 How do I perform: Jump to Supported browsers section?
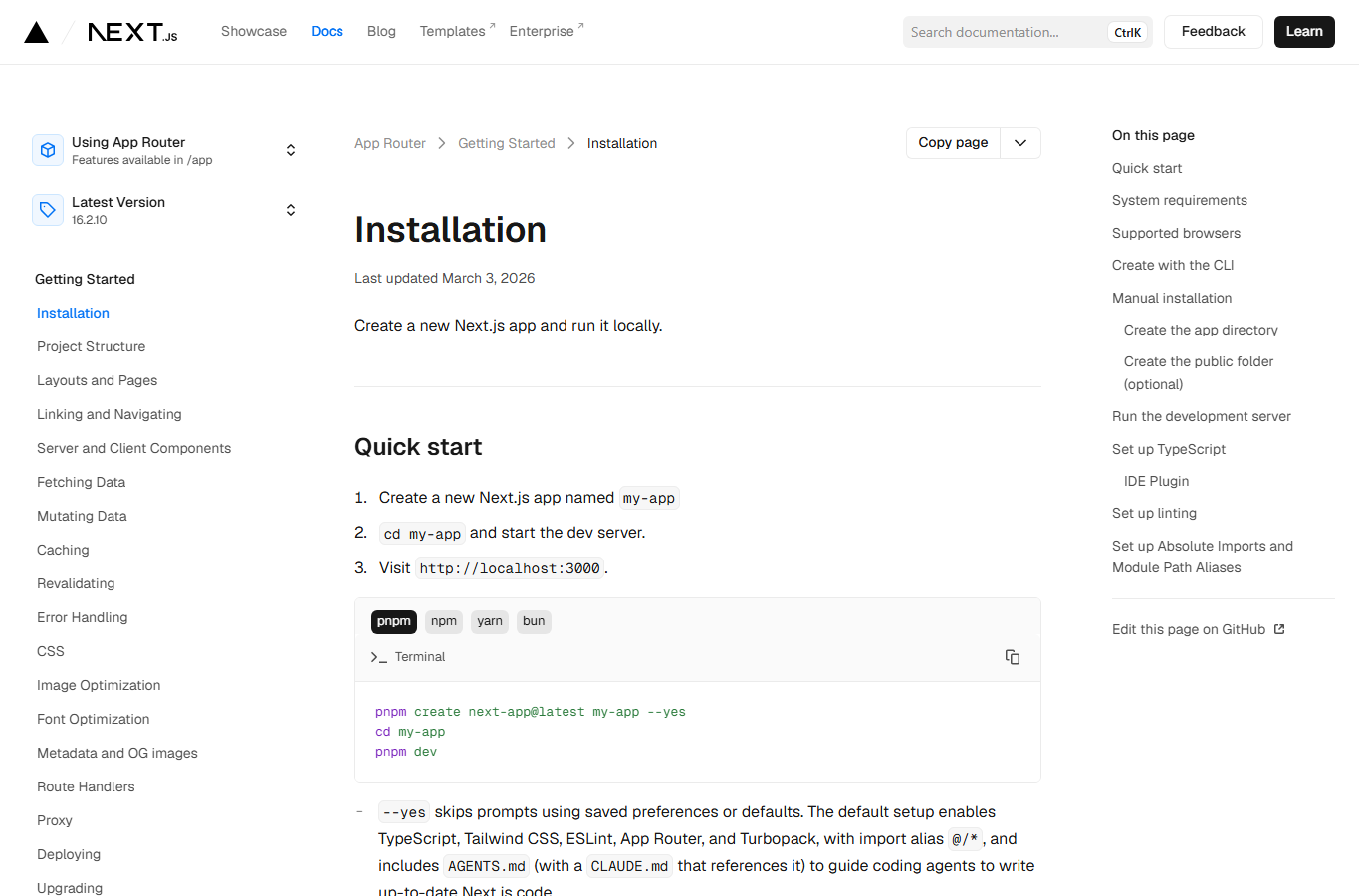1177,233
